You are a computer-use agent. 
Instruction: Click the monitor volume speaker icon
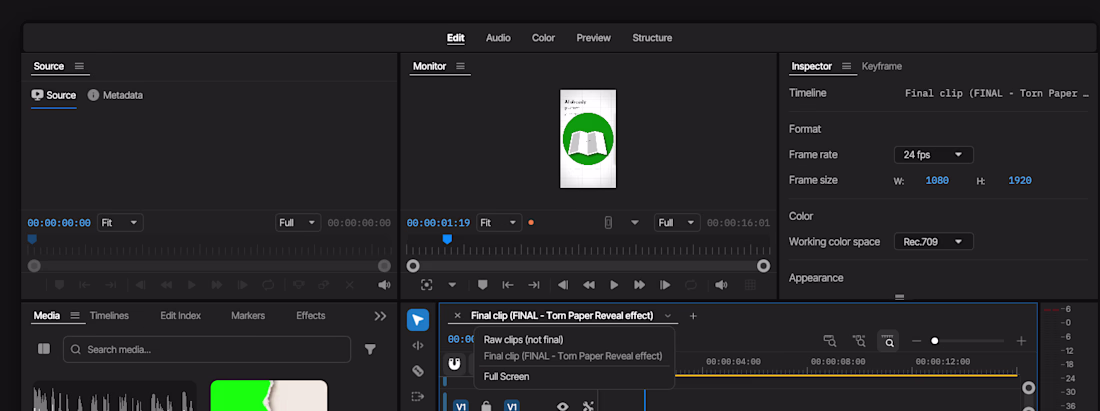coord(721,285)
